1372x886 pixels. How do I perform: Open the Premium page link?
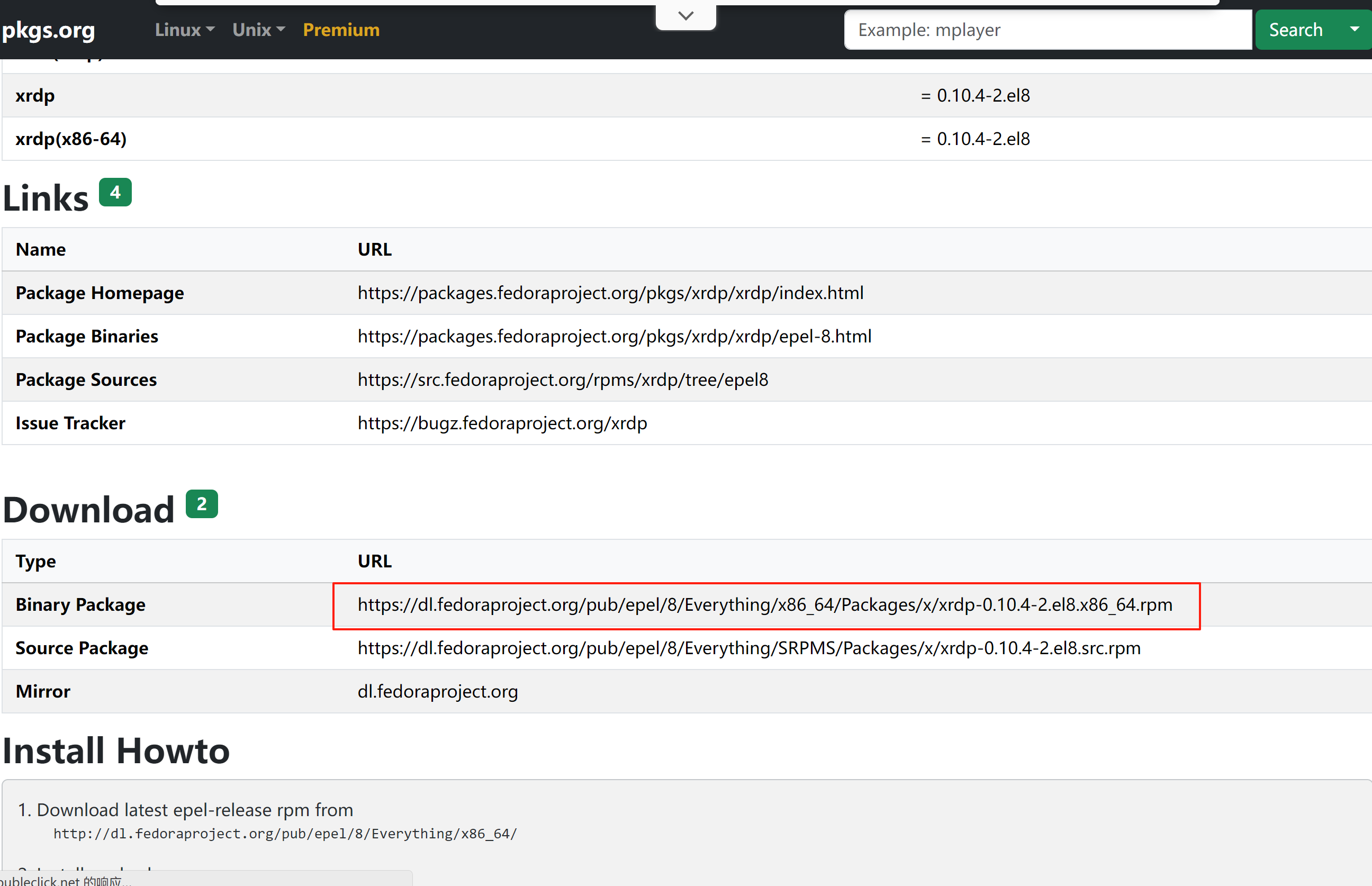click(x=341, y=30)
